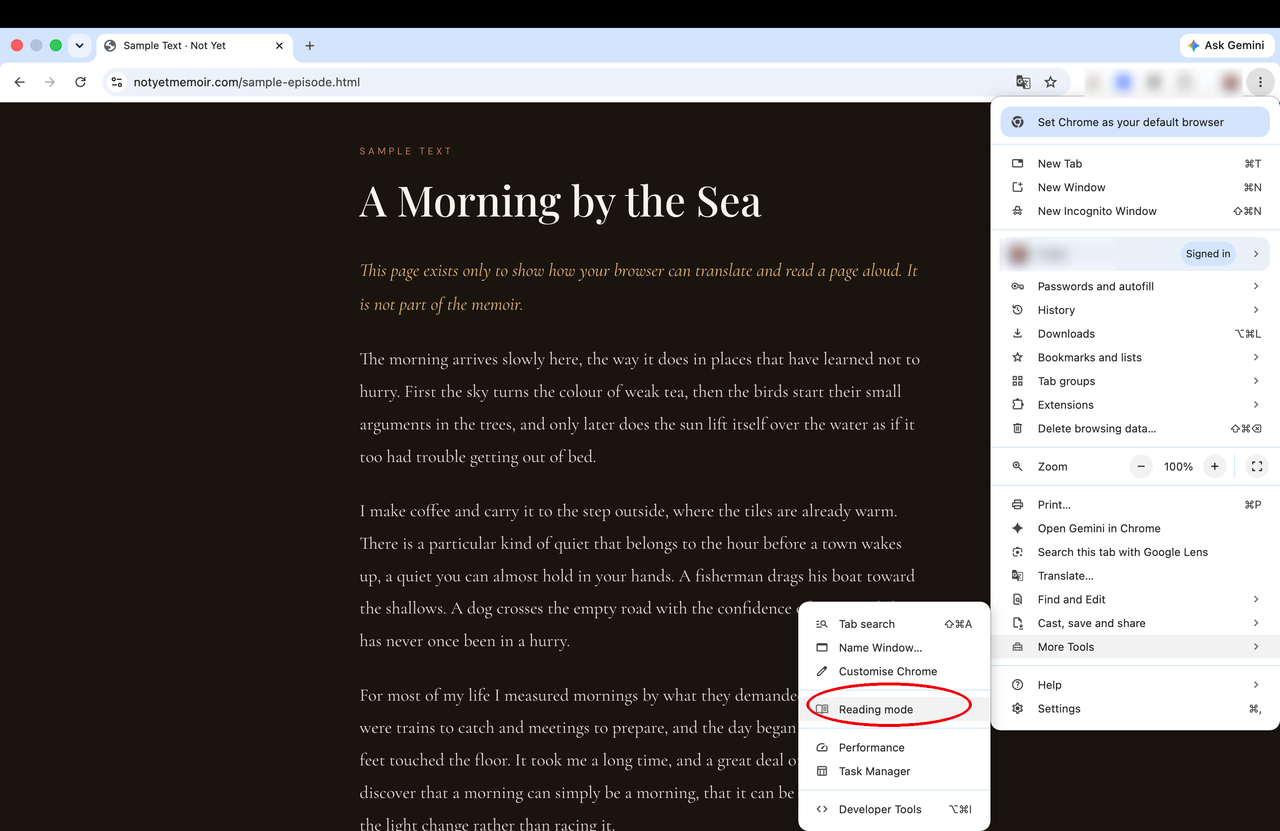
Task: Click the blue extension icon in toolbar
Action: (1123, 82)
